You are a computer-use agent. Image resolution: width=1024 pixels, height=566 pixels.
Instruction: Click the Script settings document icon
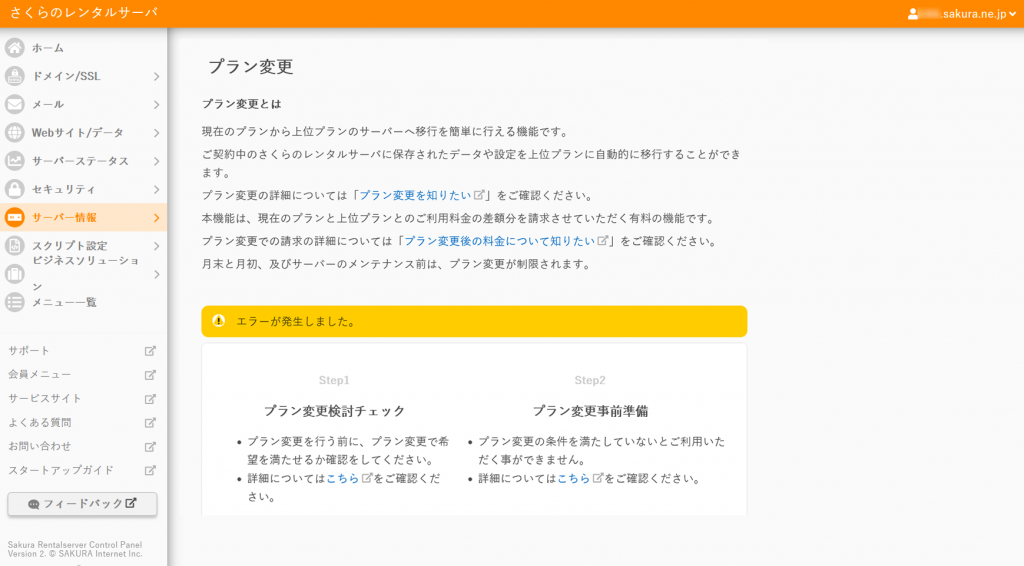pos(15,246)
